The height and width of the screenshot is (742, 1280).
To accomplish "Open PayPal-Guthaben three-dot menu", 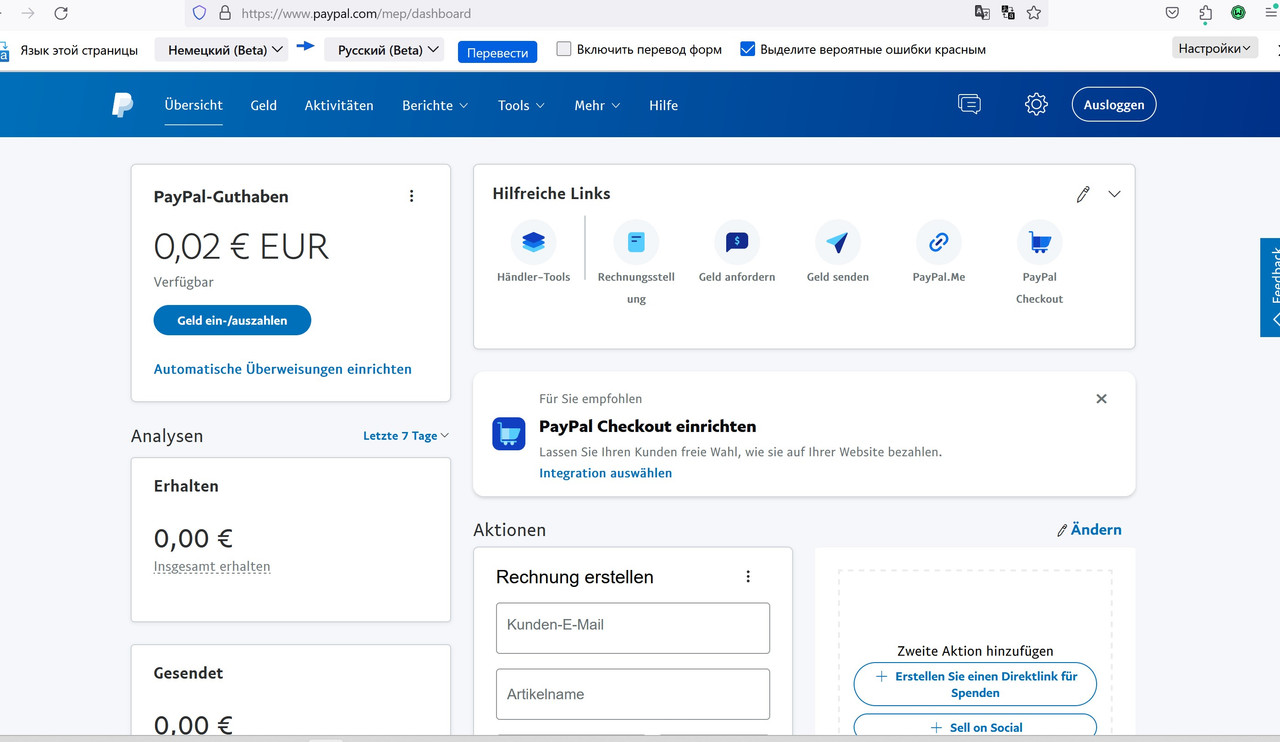I will [411, 196].
